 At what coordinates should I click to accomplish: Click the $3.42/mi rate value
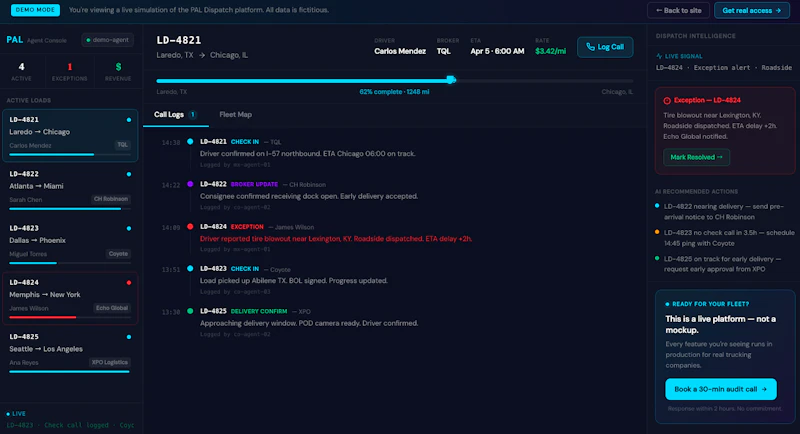tap(551, 51)
